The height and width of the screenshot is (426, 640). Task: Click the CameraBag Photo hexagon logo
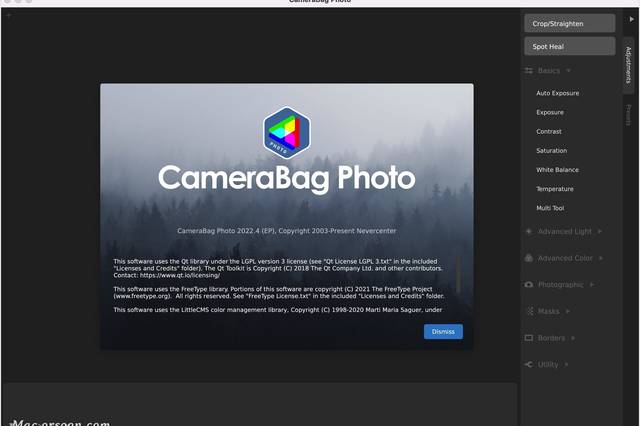click(287, 133)
